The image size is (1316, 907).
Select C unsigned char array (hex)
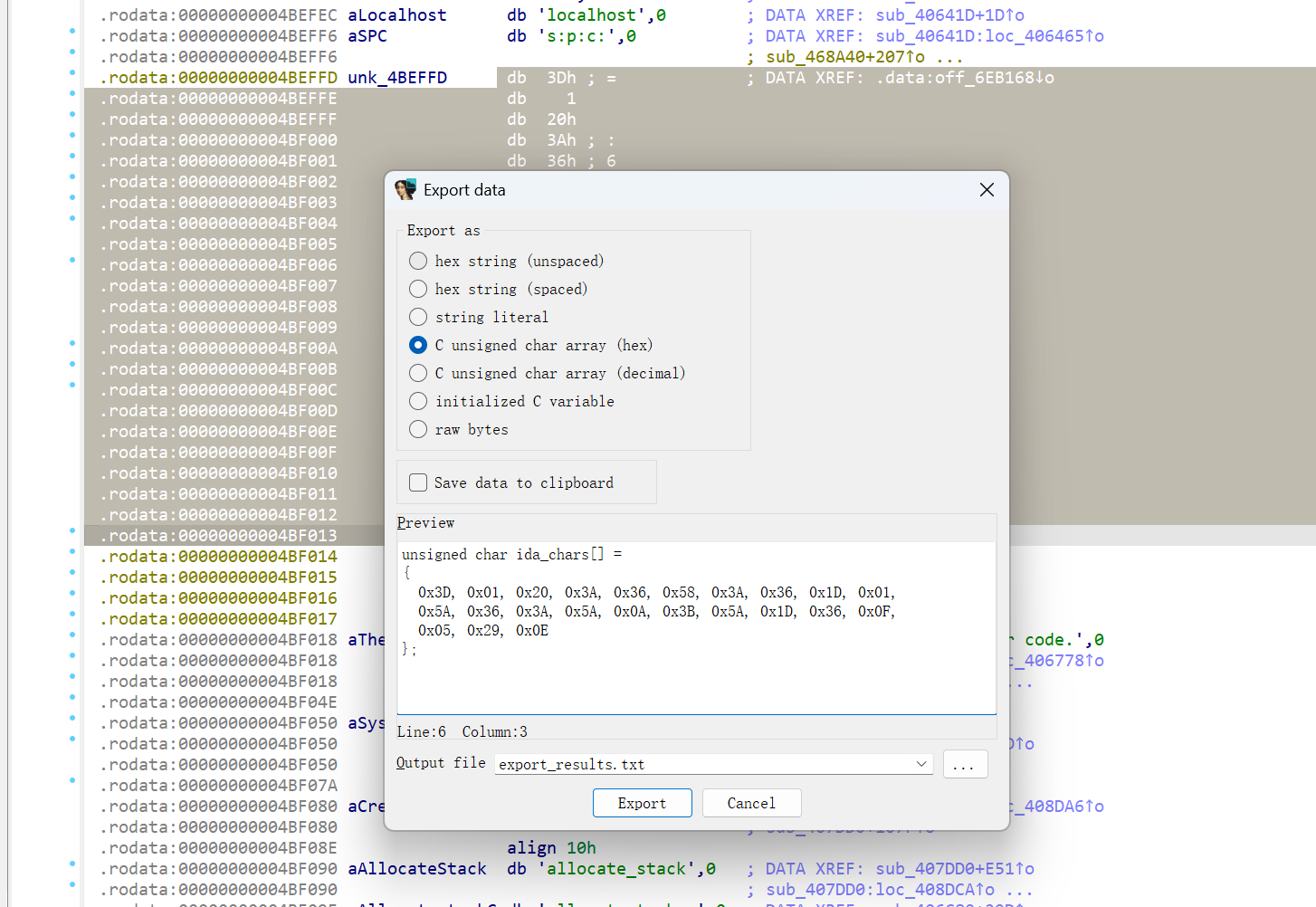pyautogui.click(x=418, y=346)
